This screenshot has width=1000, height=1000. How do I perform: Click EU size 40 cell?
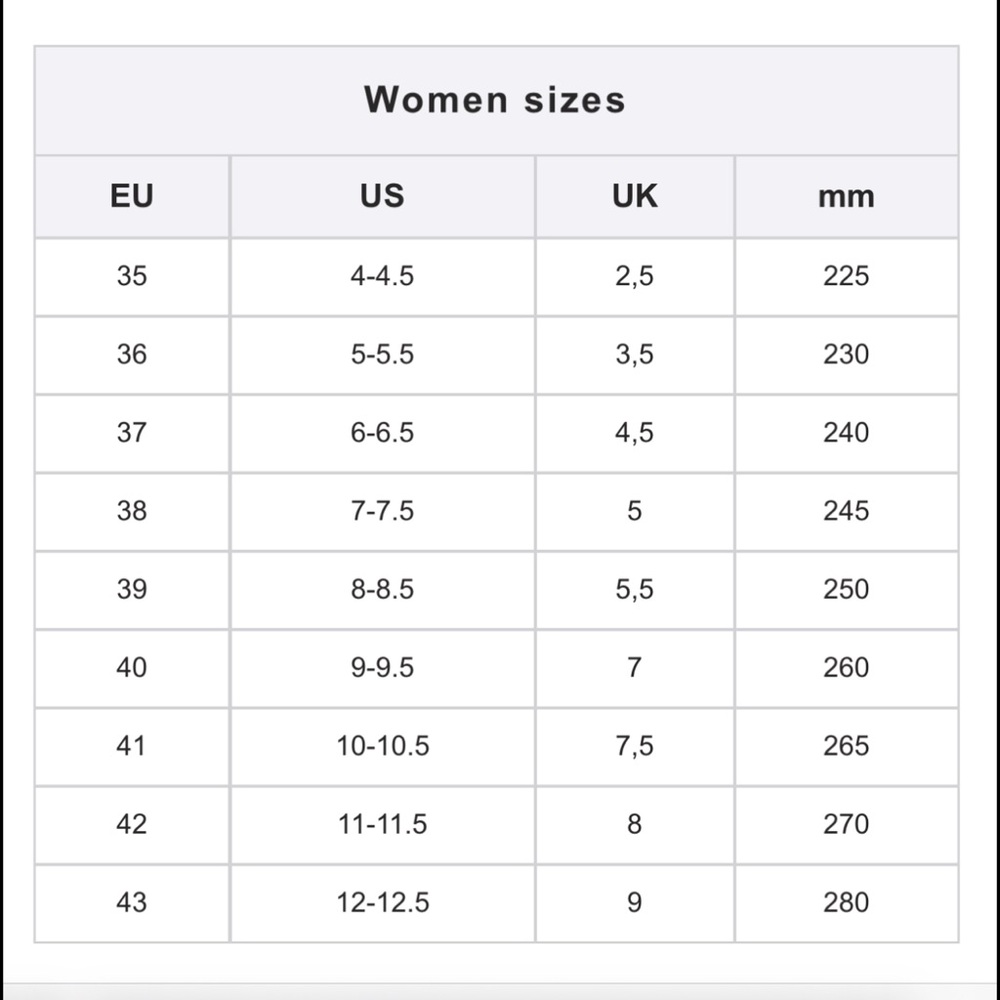pyautogui.click(x=132, y=668)
